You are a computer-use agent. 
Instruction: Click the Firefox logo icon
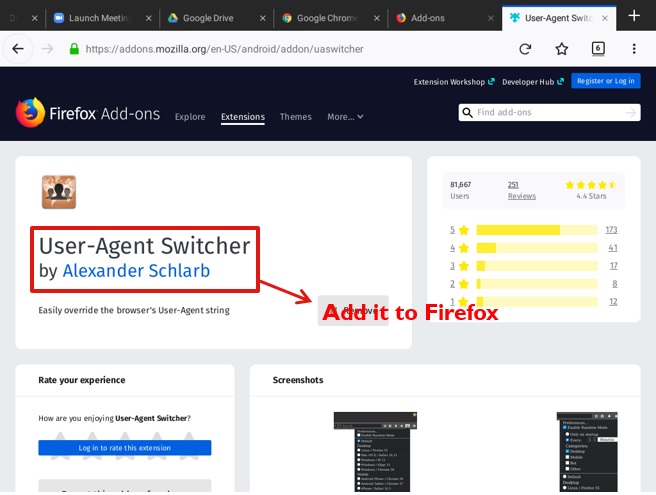tap(30, 112)
